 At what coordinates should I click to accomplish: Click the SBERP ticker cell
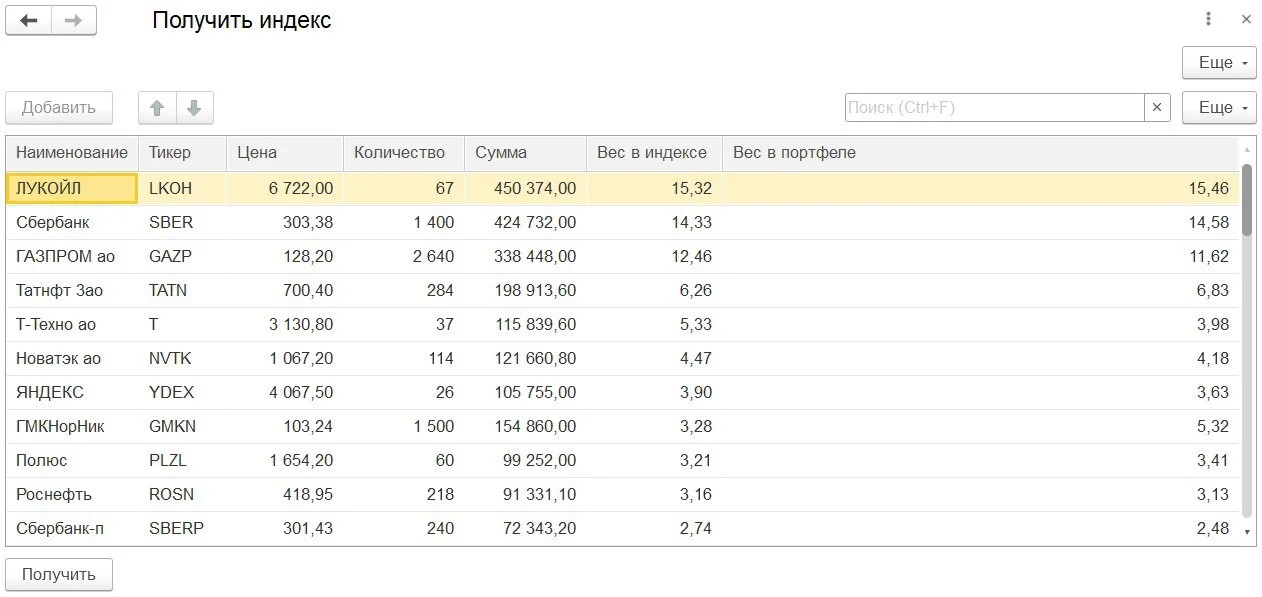pos(183,528)
